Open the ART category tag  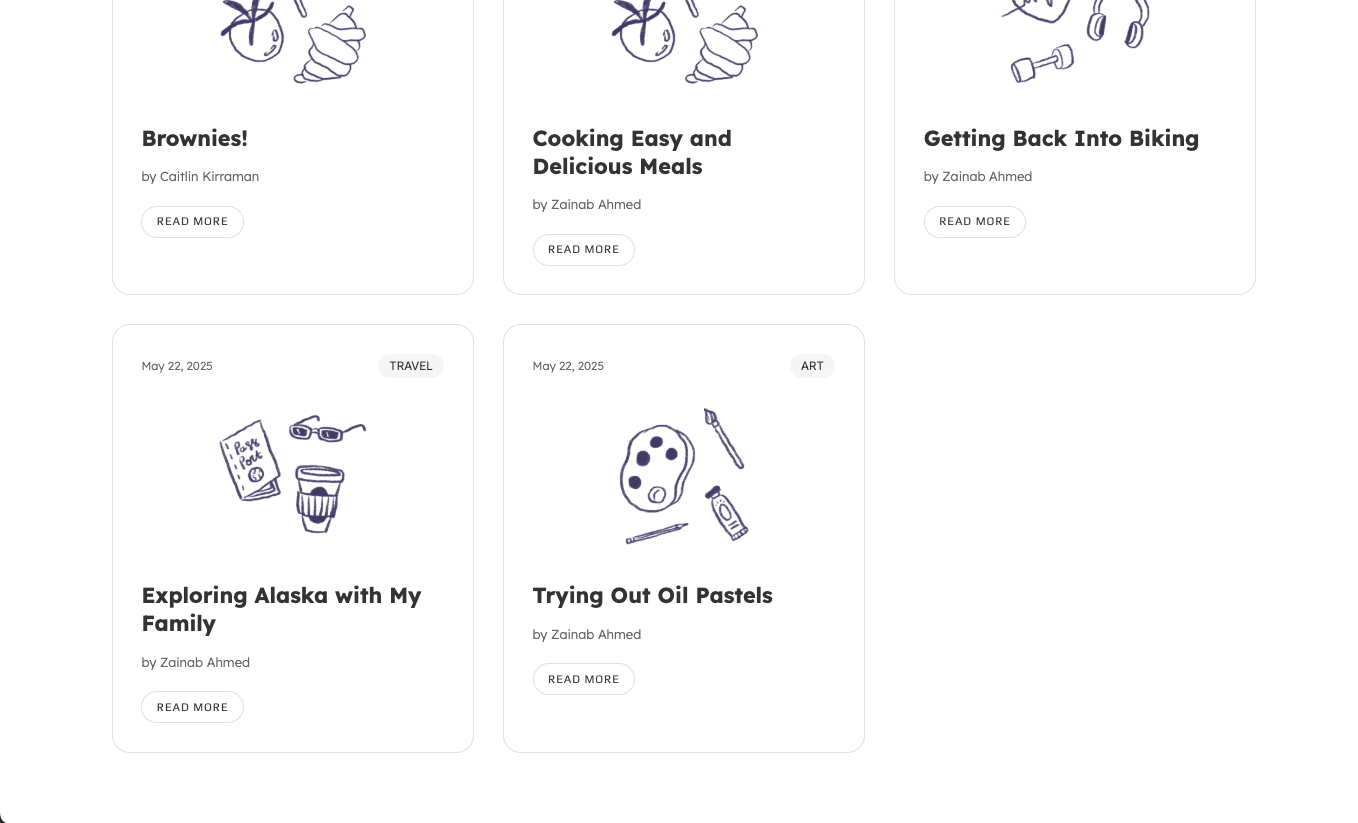[812, 366]
